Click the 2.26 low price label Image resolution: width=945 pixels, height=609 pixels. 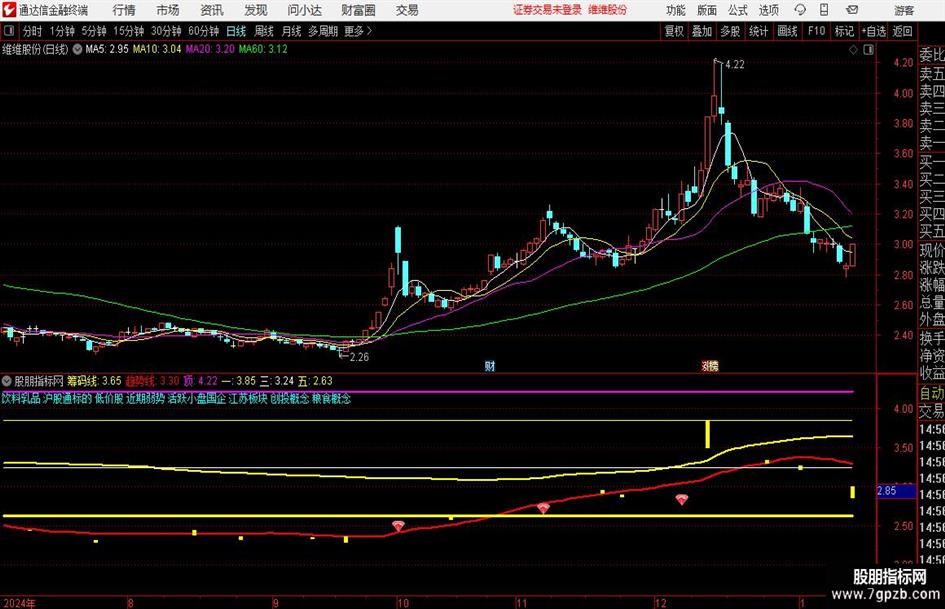[359, 357]
